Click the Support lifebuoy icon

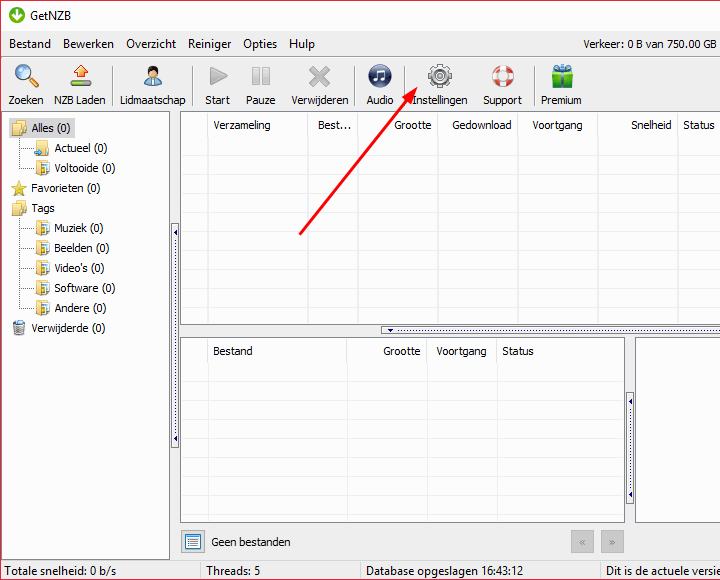503,76
